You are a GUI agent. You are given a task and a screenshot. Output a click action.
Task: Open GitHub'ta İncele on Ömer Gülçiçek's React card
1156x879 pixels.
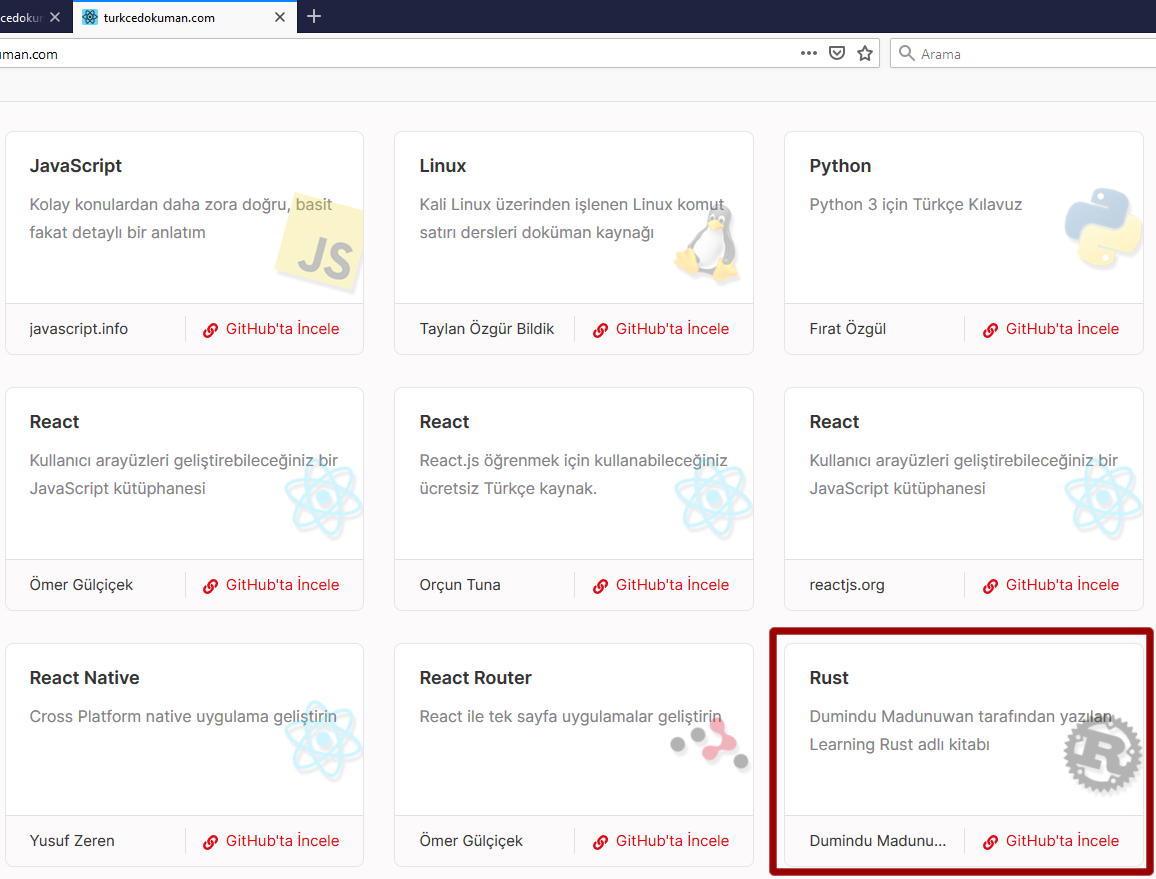coord(271,585)
